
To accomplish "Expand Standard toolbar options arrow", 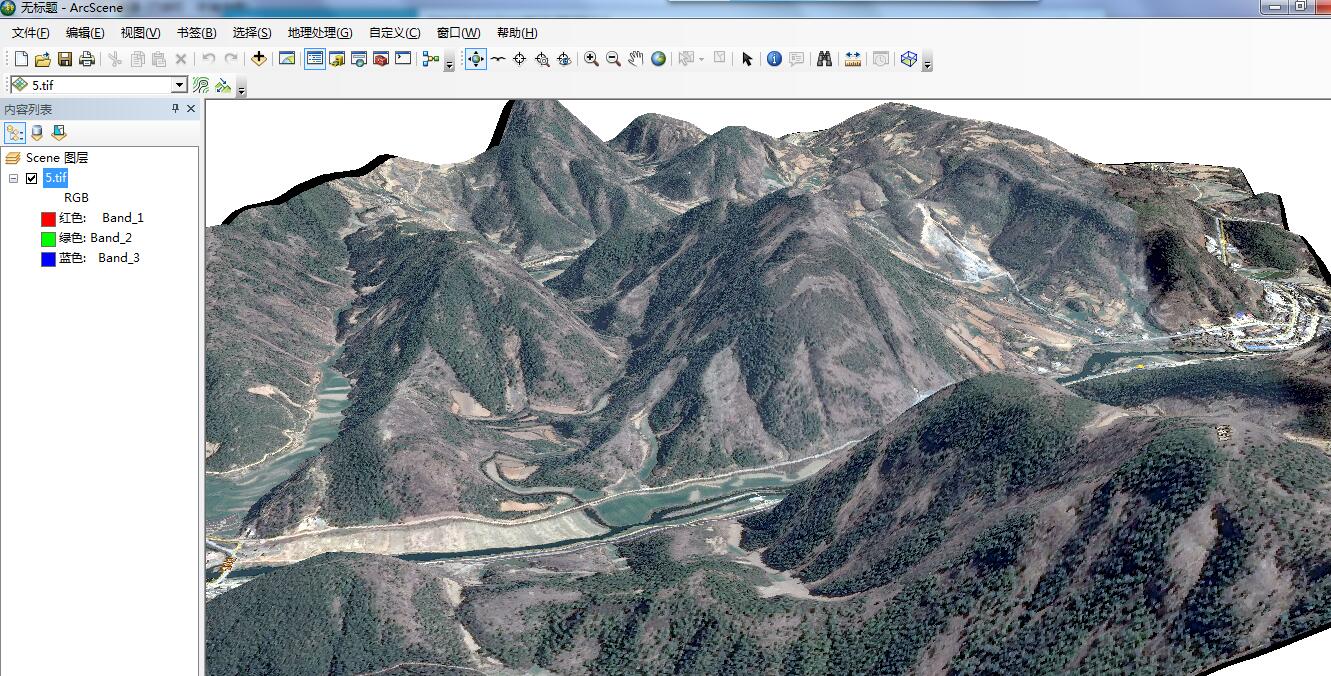I will coord(449,64).
